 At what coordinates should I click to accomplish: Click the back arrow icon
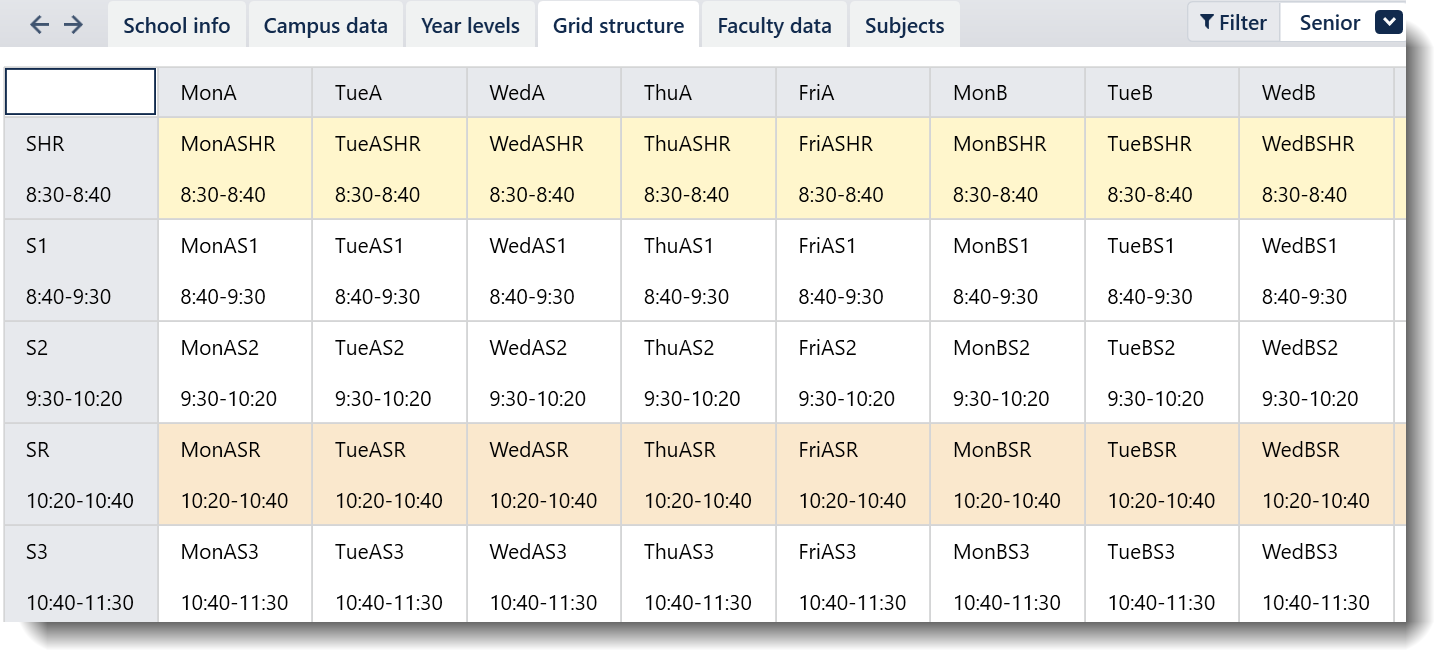click(x=39, y=25)
